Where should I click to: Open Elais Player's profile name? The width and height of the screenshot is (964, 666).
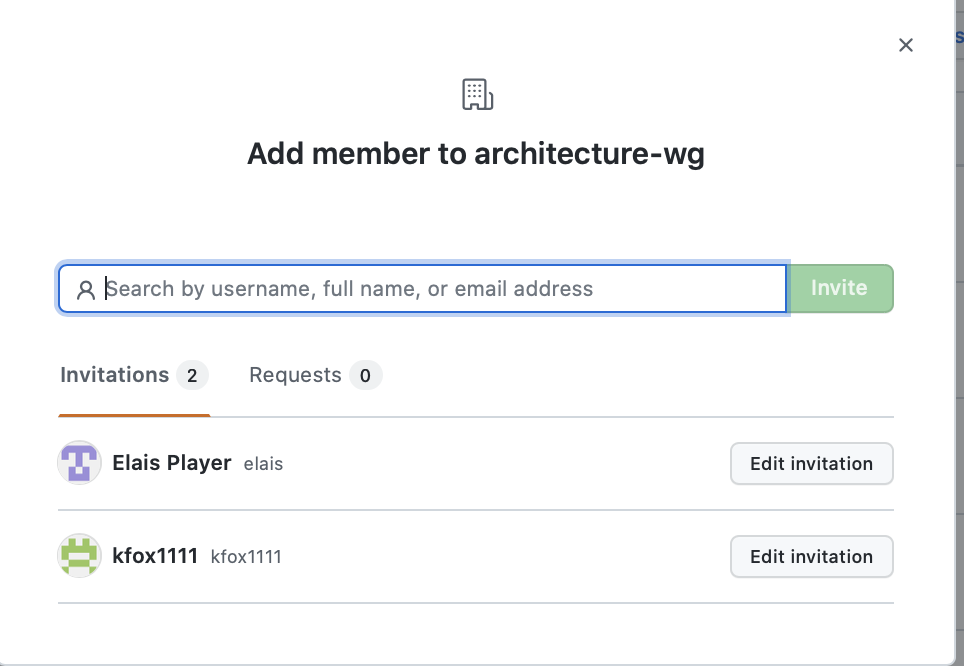coord(171,462)
